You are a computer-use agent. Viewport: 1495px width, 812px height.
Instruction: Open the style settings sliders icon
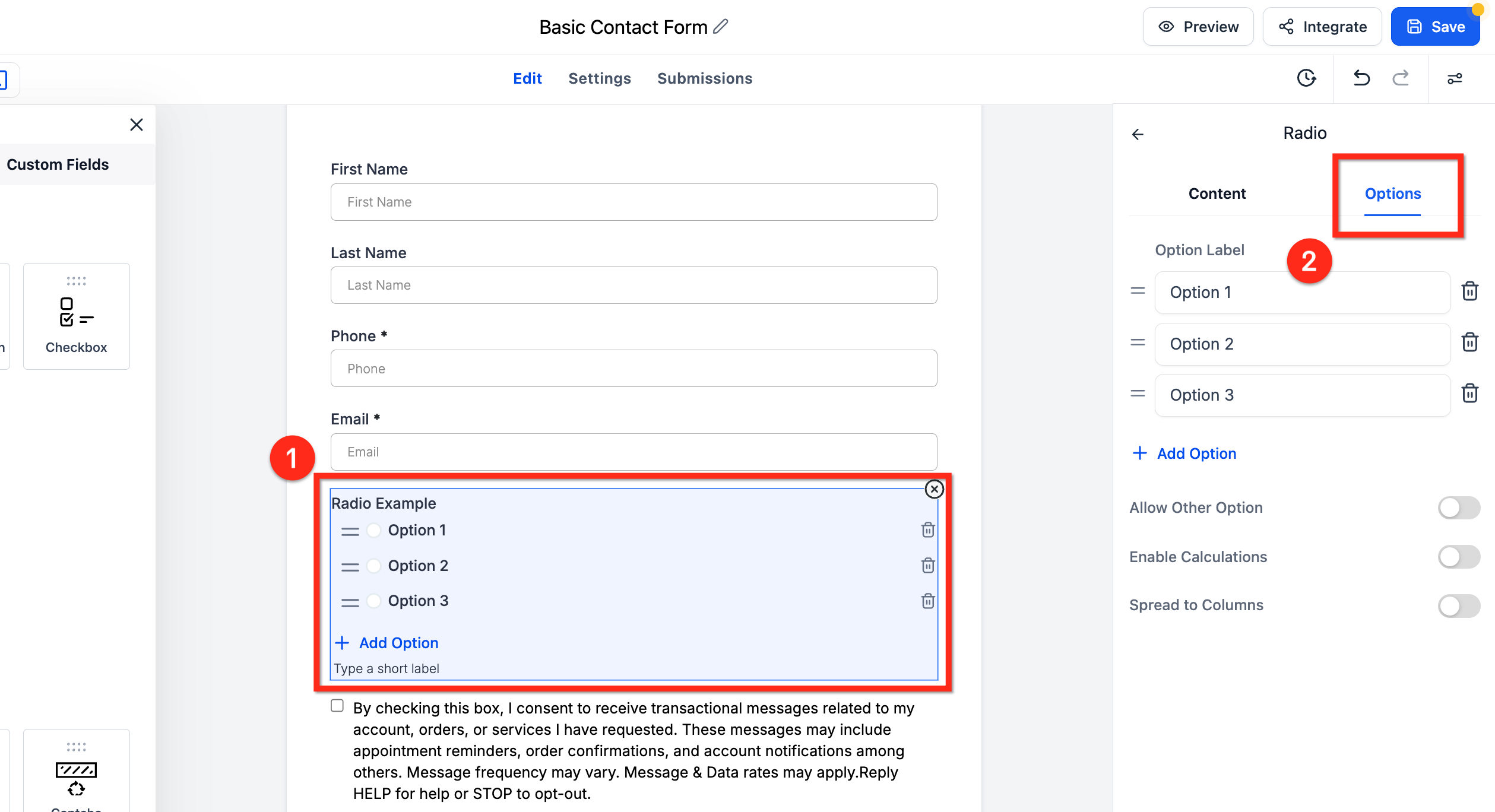tap(1455, 78)
